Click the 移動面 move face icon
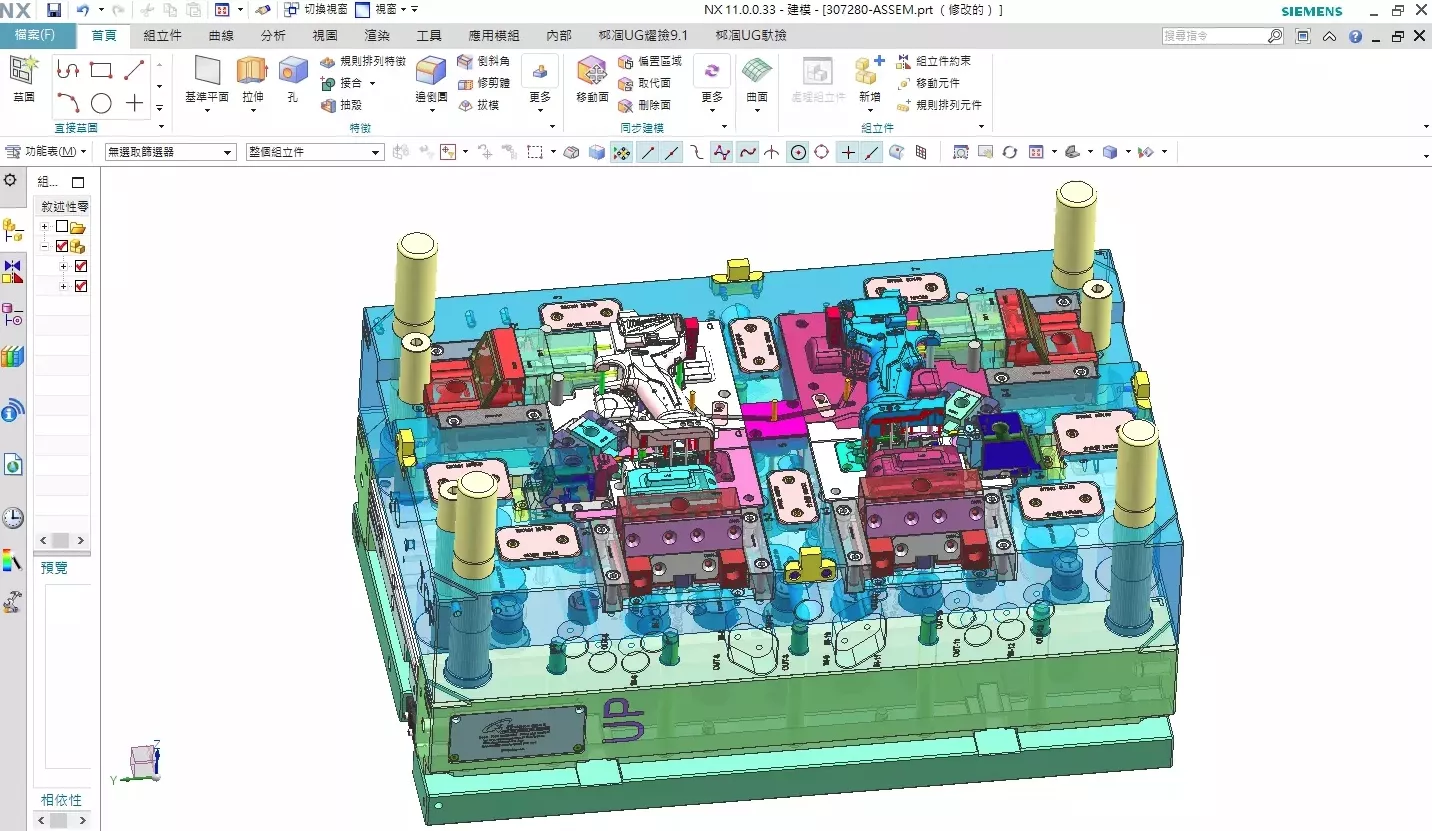The height and width of the screenshot is (831, 1432). 592,79
